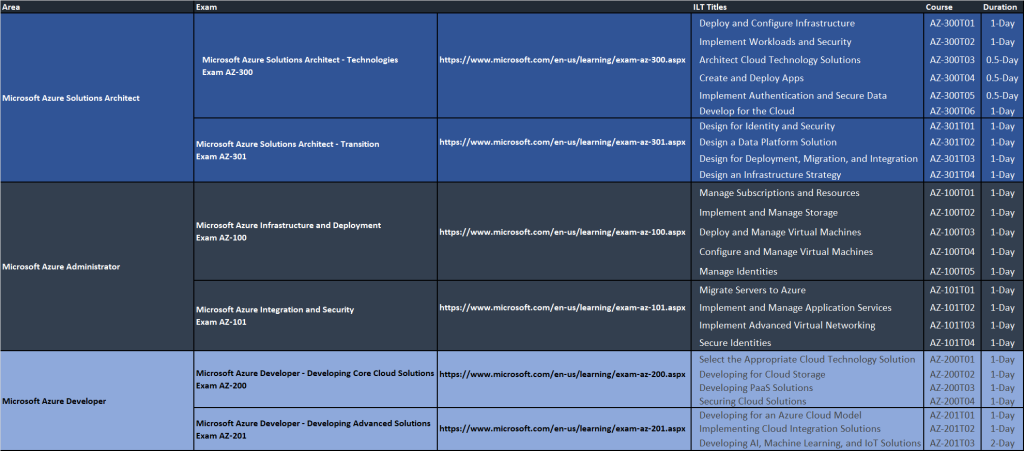
Task: Select the Exam AZ-301 Transition cell
Action: click(x=315, y=150)
